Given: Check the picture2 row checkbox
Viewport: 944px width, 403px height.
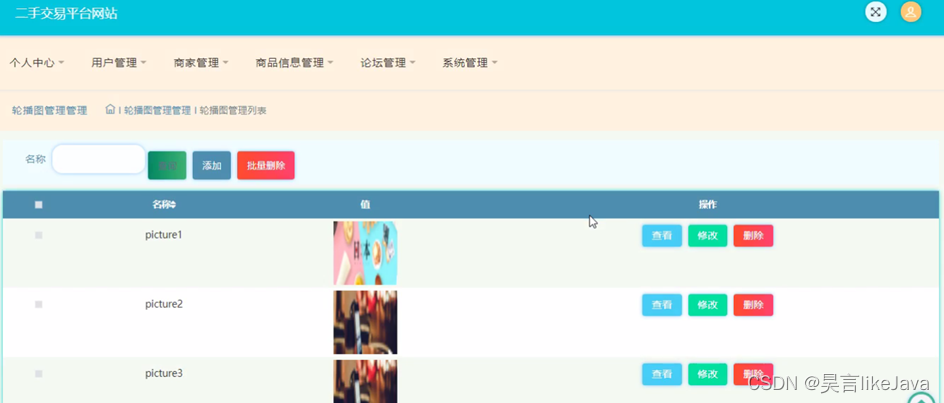Looking at the screenshot, I should [39, 304].
